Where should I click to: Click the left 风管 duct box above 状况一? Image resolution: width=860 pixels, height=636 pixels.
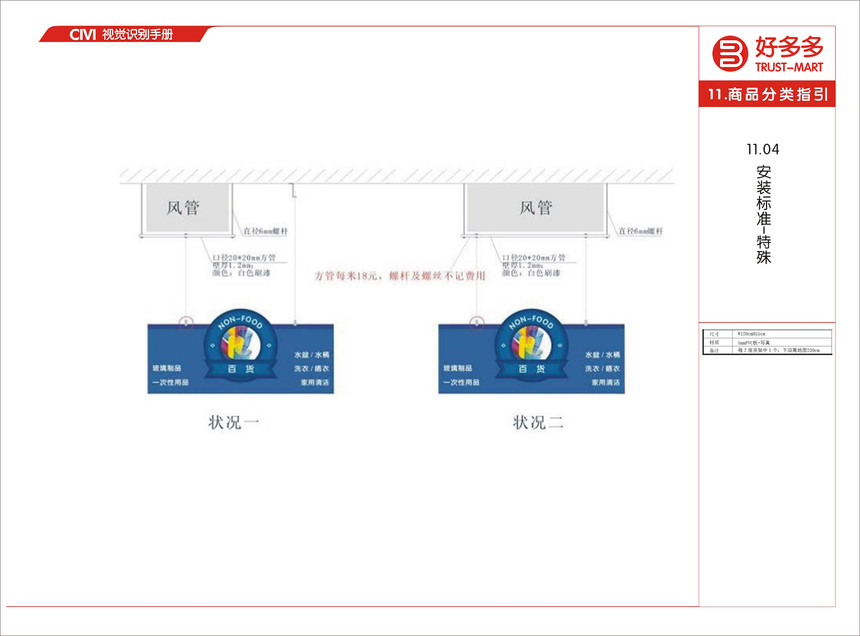click(x=187, y=208)
